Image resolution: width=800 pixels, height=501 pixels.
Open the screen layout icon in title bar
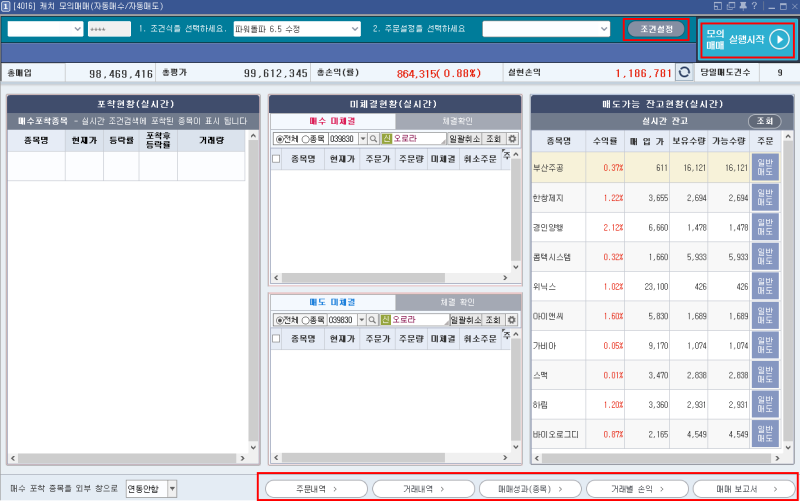pyautogui.click(x=718, y=6)
